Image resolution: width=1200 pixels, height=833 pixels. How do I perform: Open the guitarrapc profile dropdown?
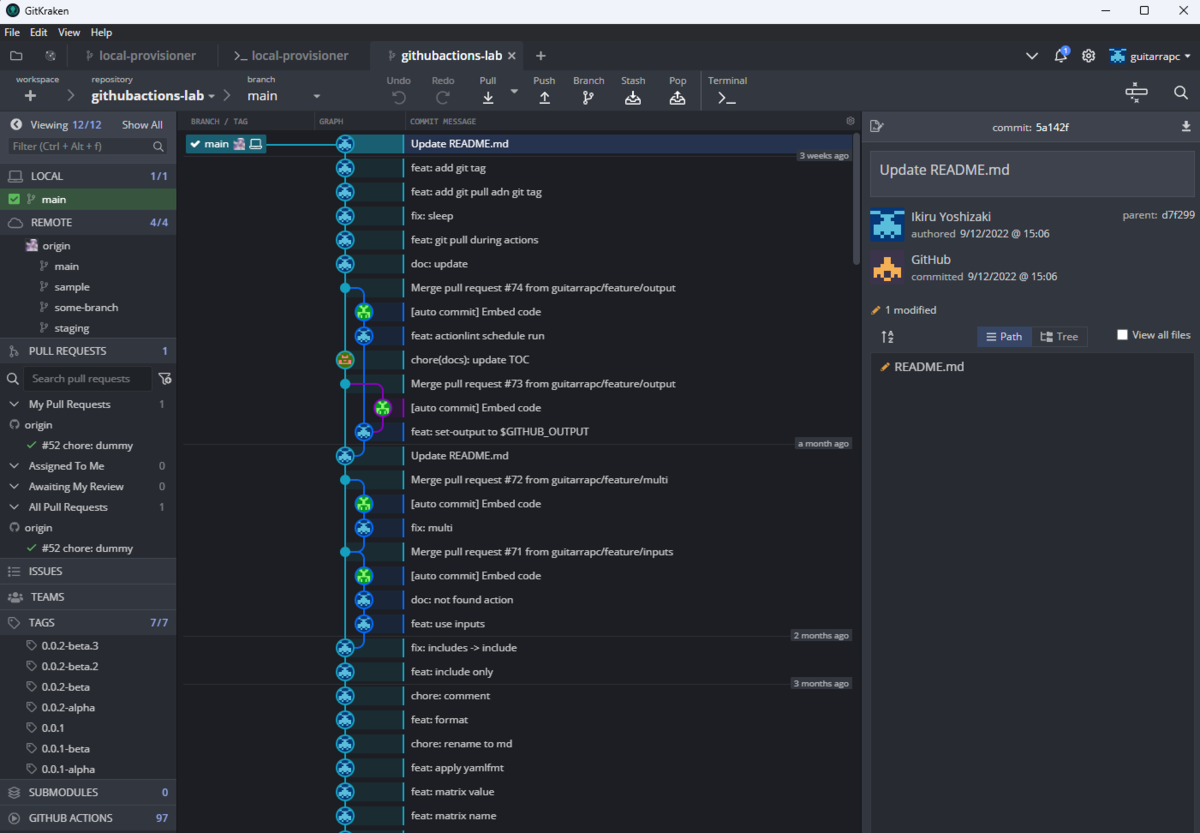point(1151,56)
